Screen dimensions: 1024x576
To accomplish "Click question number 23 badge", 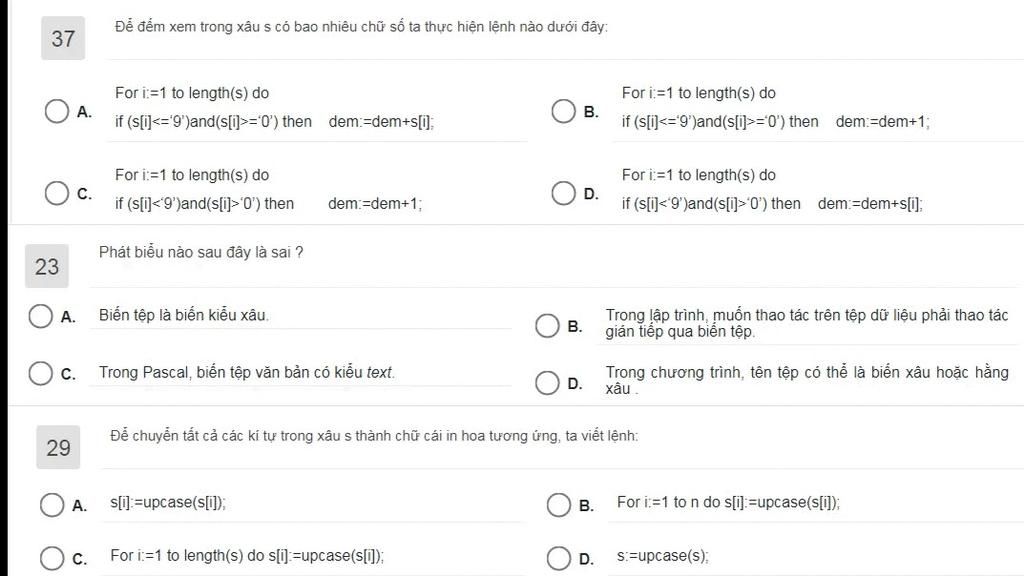I will tap(47, 266).
